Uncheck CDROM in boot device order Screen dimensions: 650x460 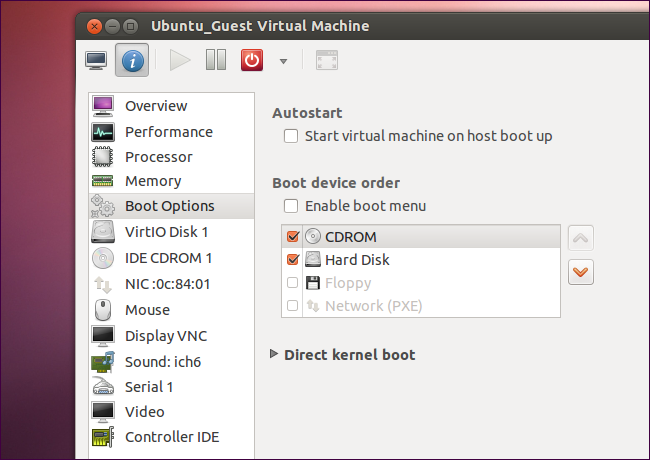(293, 237)
